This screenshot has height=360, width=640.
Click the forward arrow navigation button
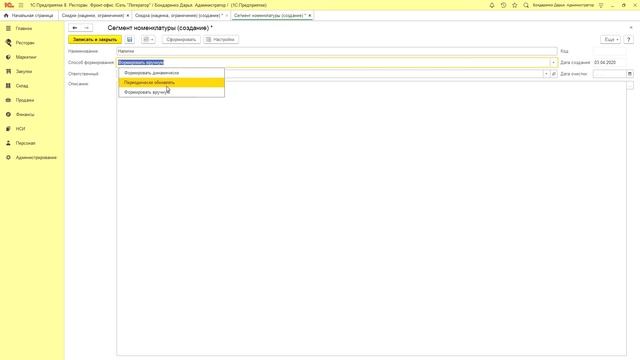(x=87, y=28)
